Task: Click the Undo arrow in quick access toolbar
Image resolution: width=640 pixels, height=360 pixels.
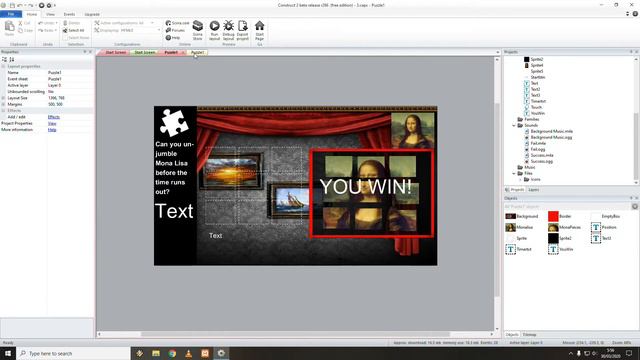Action: [20, 5]
